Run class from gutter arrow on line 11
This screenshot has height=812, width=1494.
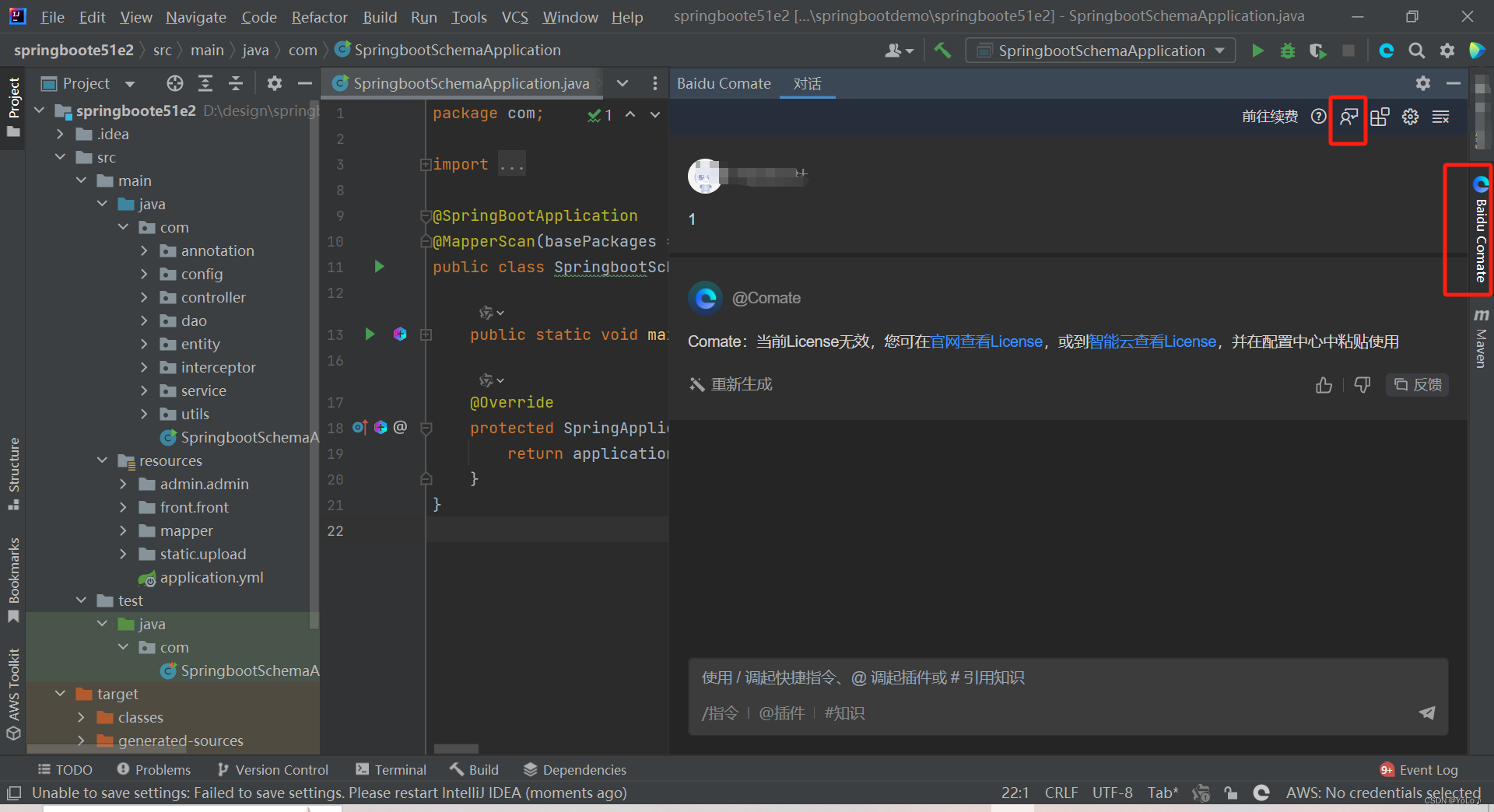[x=379, y=267]
